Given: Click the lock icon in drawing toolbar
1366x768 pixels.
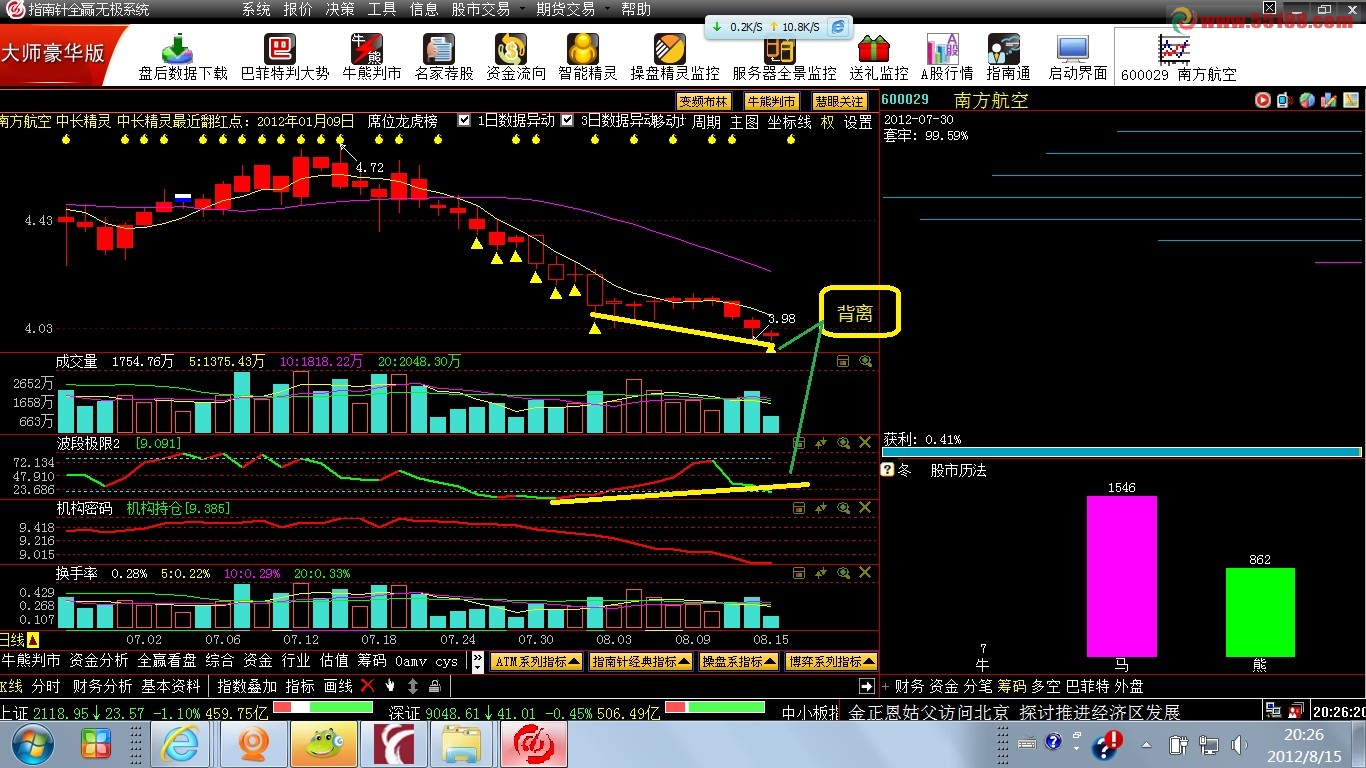Looking at the screenshot, I should coord(435,686).
